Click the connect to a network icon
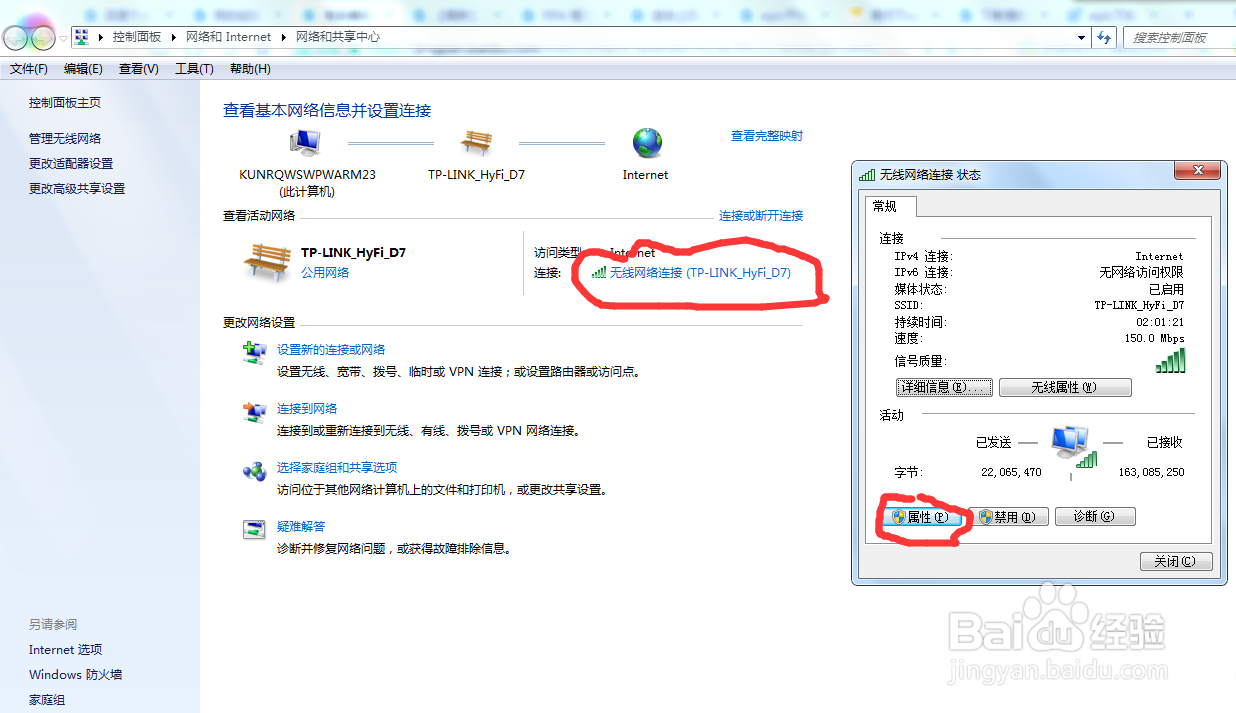The image size is (1236, 713). coord(255,412)
